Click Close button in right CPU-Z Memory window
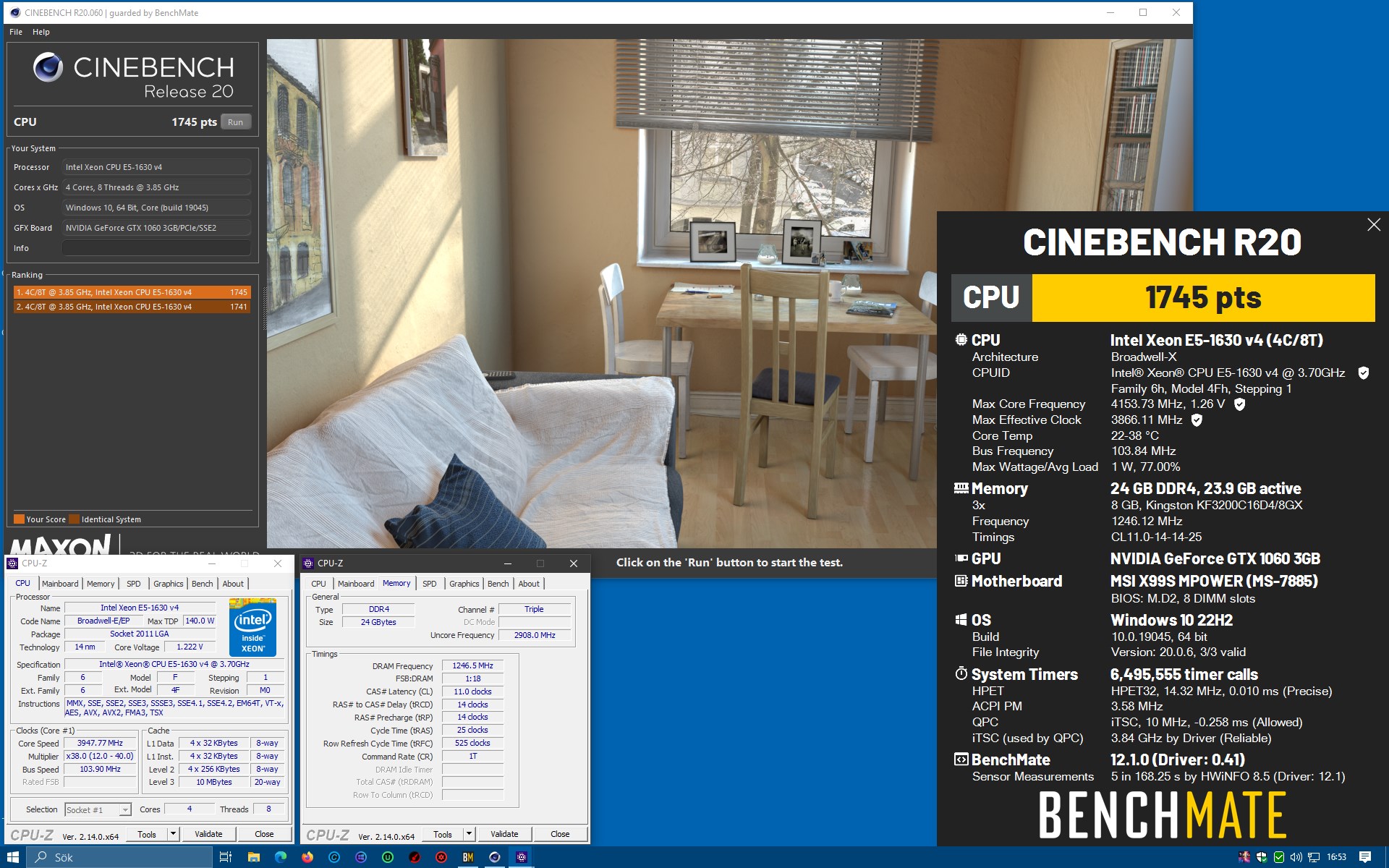The height and width of the screenshot is (868, 1389). tap(560, 834)
